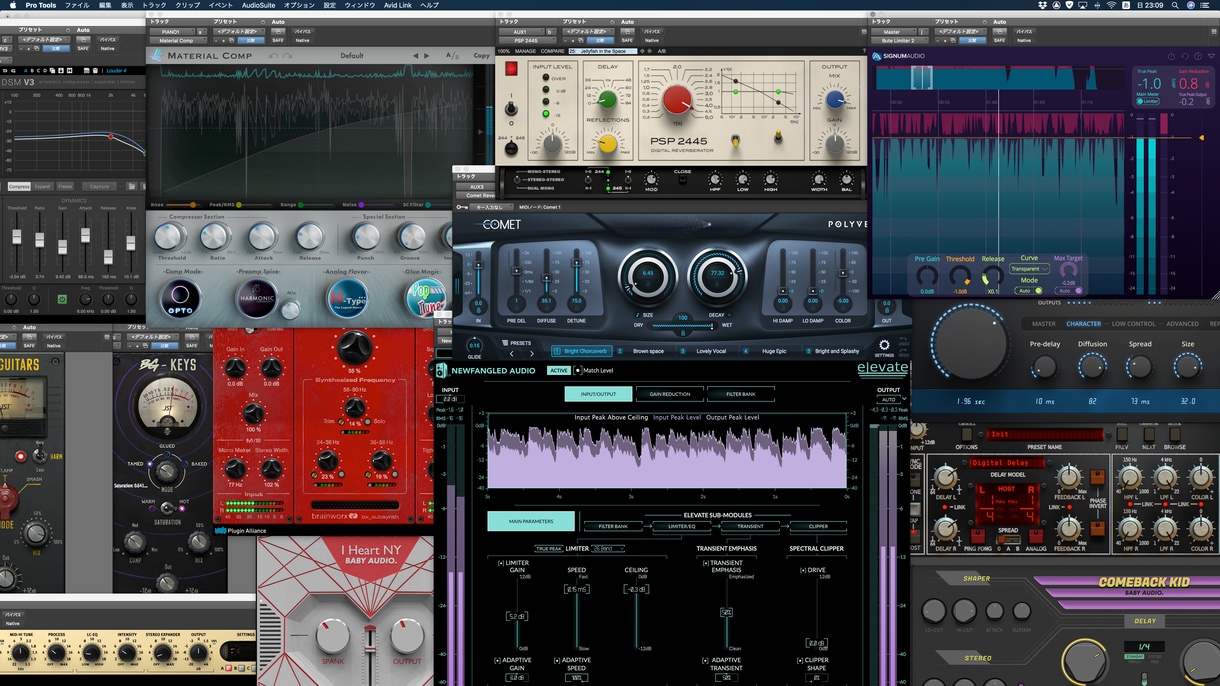This screenshot has height=686, width=1220.
Task: Adjust Comet Dry/Wet slider
Action: click(x=681, y=325)
